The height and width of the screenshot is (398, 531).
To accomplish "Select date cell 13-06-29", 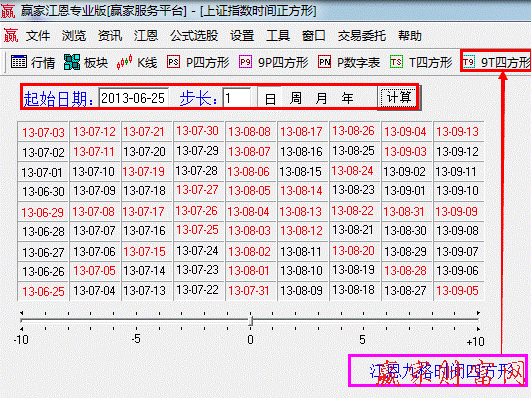I will (x=42, y=213).
